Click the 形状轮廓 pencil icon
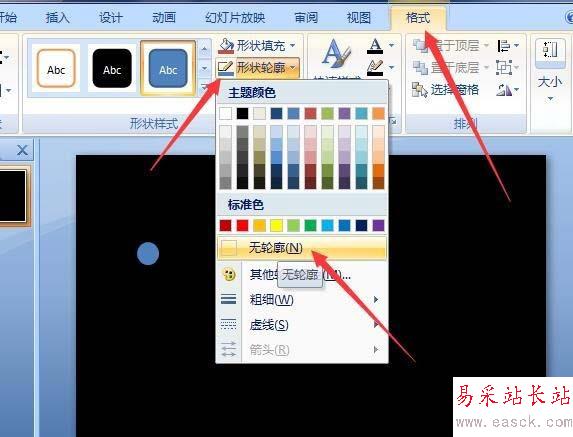The width and height of the screenshot is (573, 437). pyautogui.click(x=225, y=68)
